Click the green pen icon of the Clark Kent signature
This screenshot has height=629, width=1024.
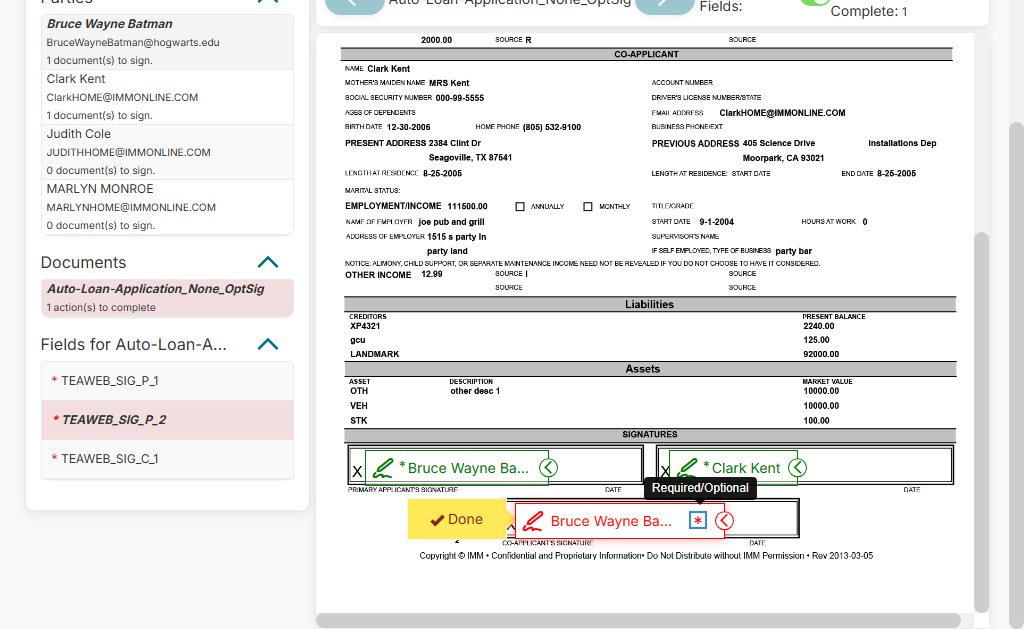[x=687, y=468]
